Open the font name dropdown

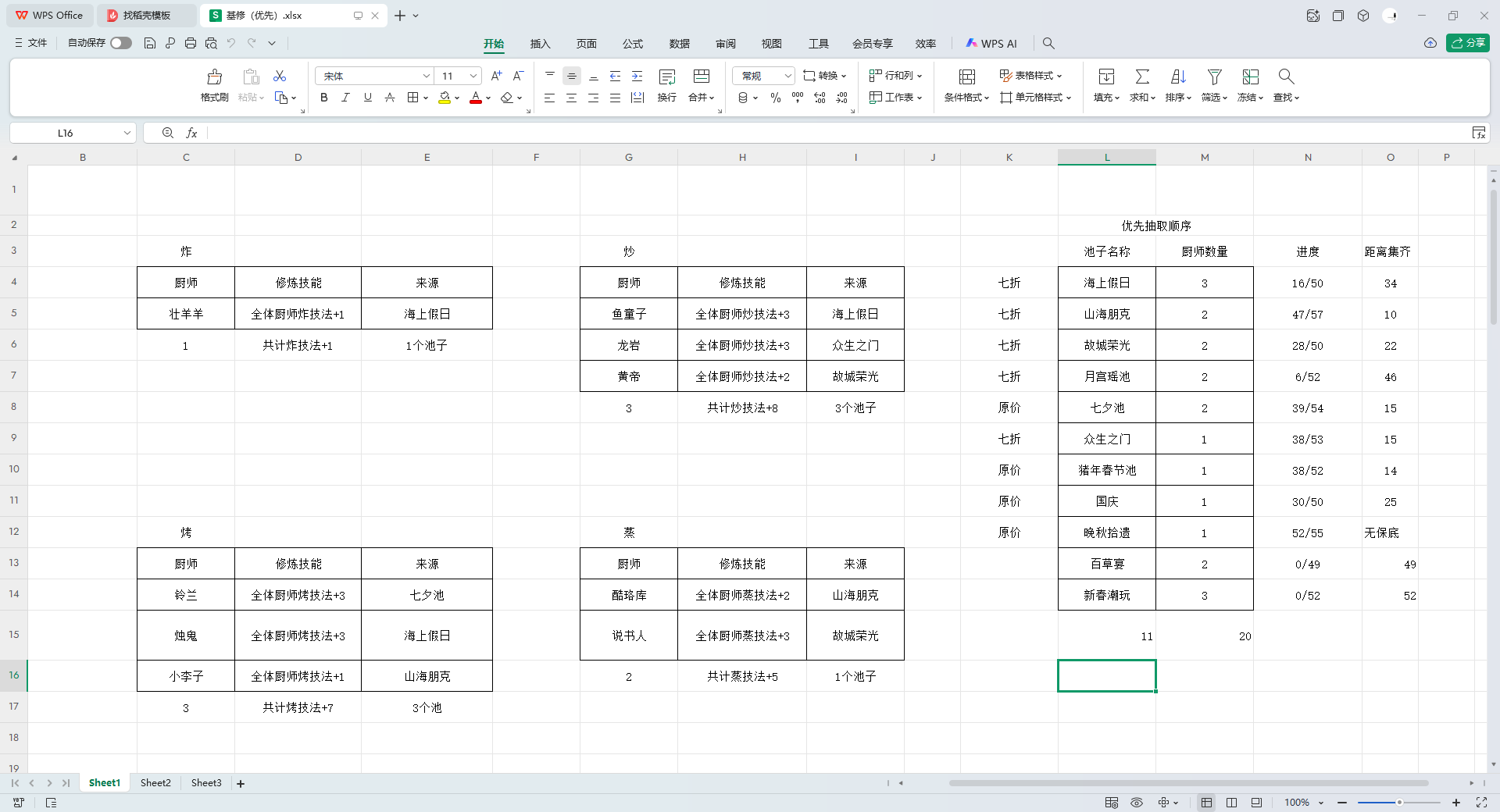click(426, 76)
